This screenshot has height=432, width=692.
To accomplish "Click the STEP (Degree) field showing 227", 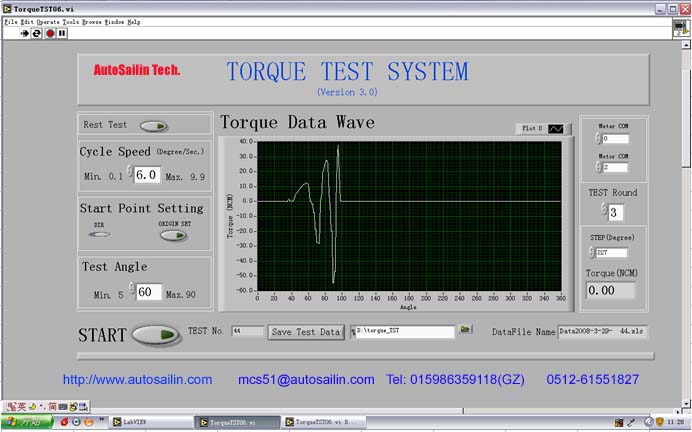I will [611, 252].
